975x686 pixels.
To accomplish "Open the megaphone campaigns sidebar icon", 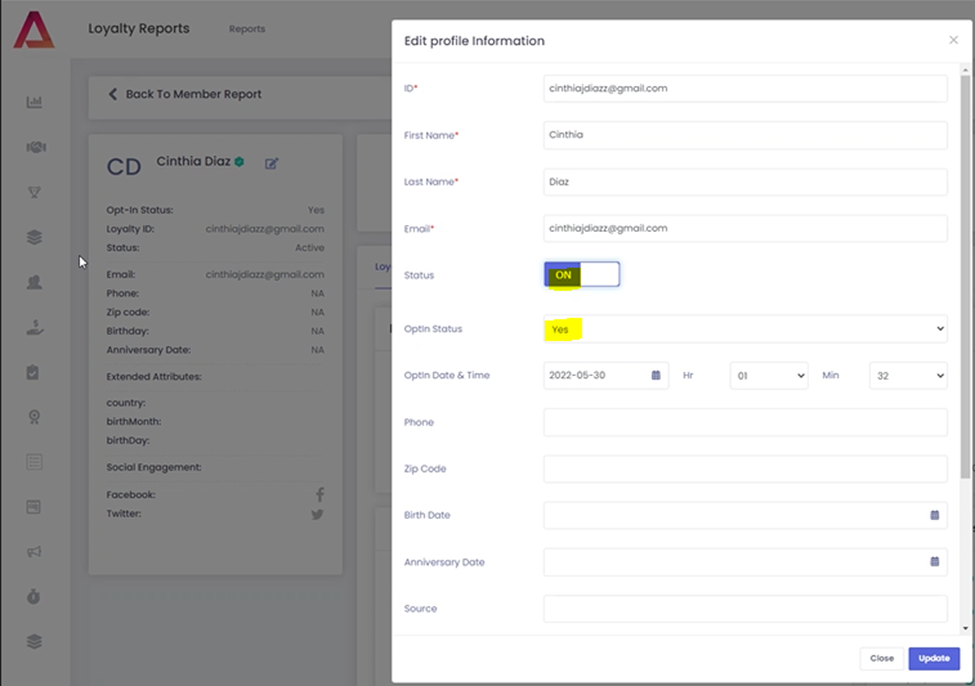I will point(34,552).
